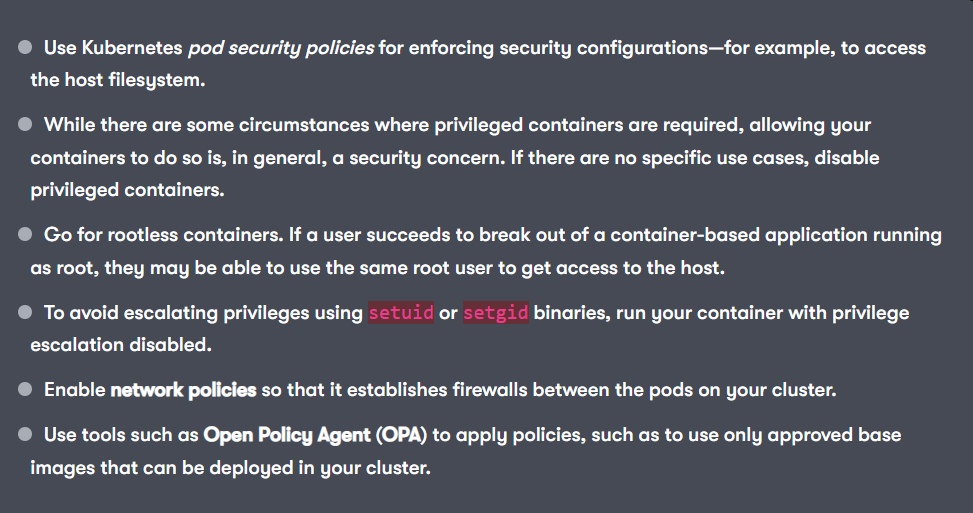Click bullet dot before 'While there are'

pyautogui.click(x=25, y=125)
